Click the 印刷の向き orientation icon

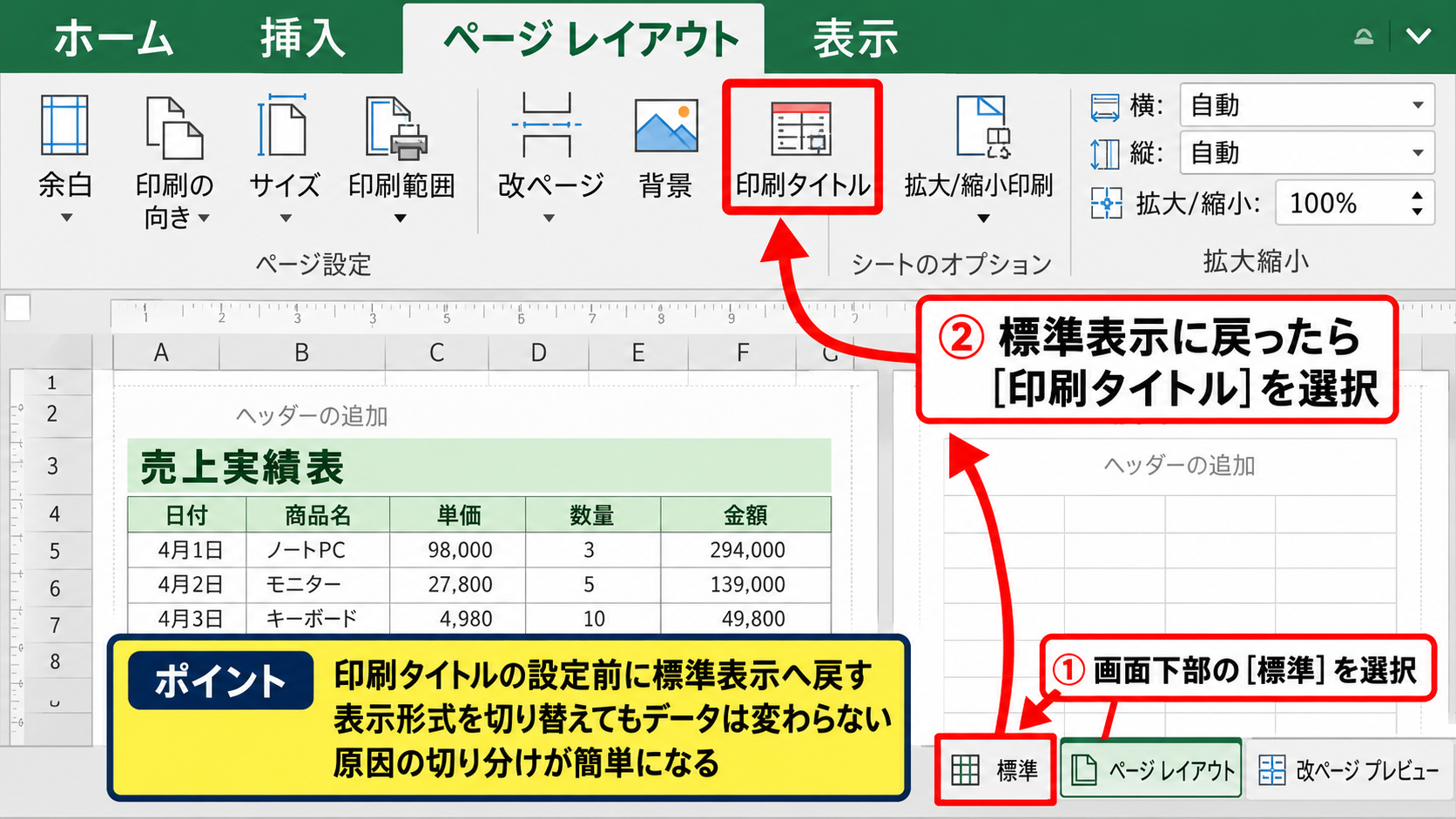tap(174, 128)
